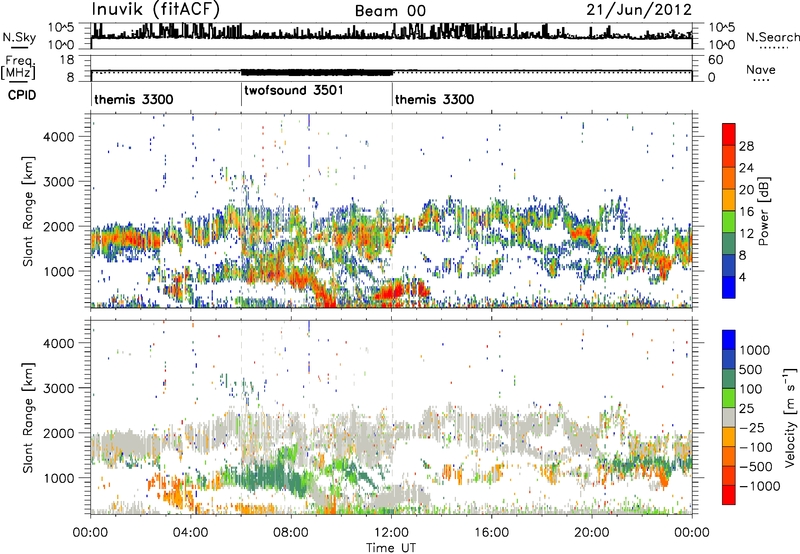Click the "N.Sky" legend label

[x=19, y=37]
